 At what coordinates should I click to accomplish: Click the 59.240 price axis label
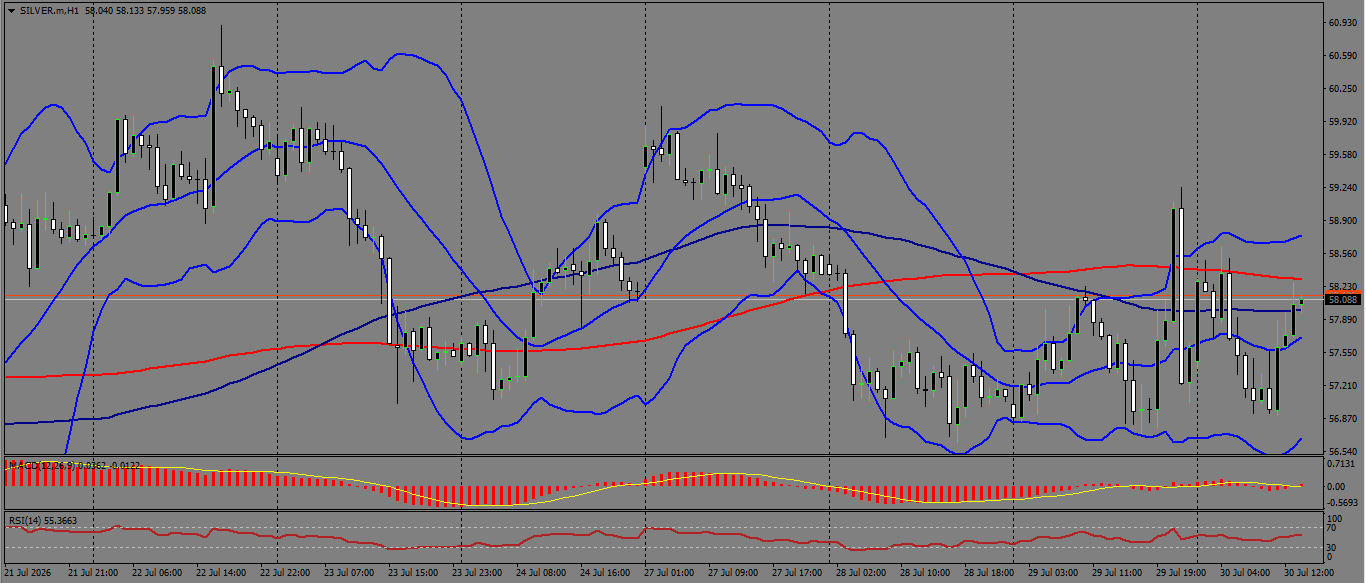coord(1341,187)
